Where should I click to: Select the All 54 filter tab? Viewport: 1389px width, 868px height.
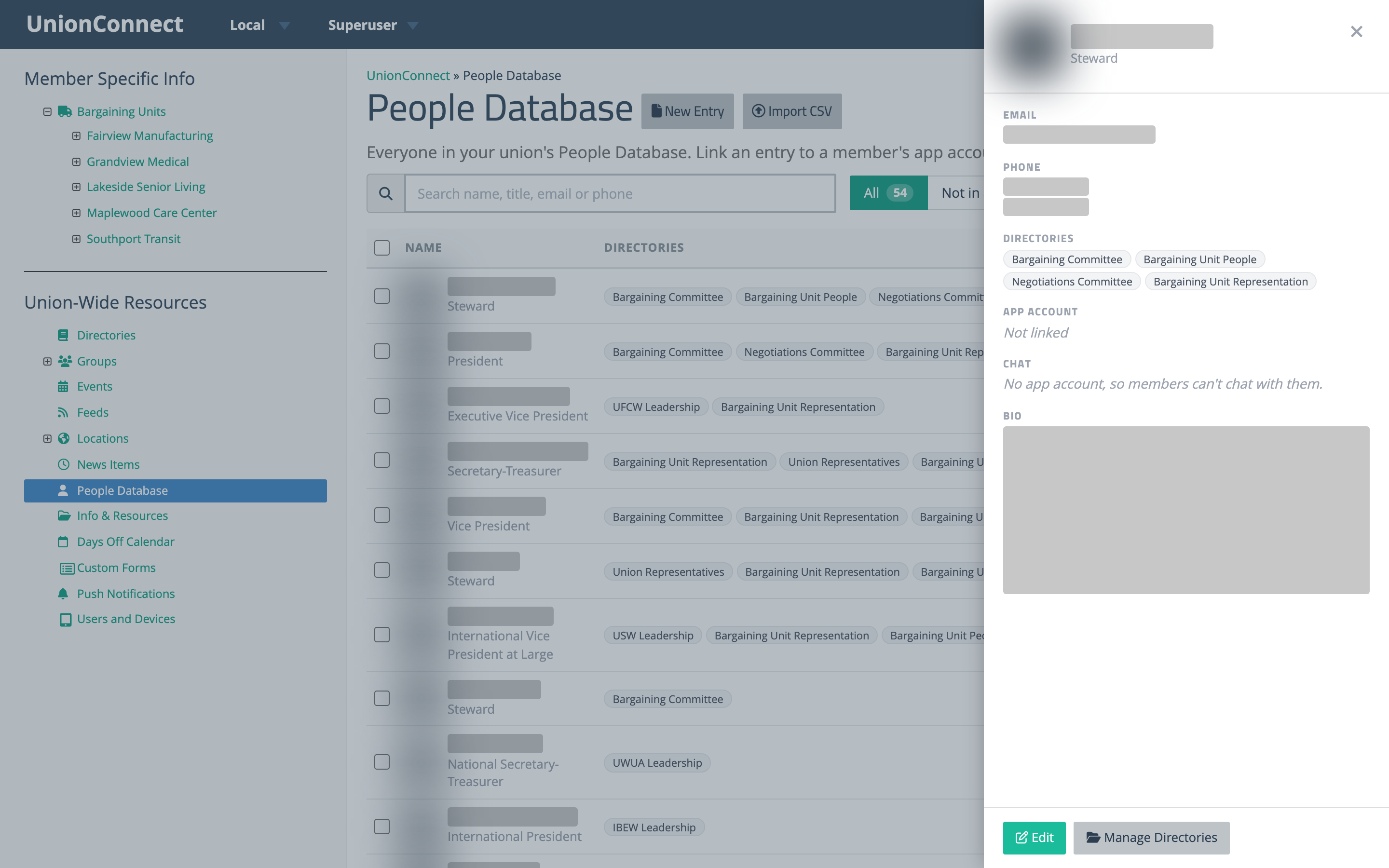[888, 193]
